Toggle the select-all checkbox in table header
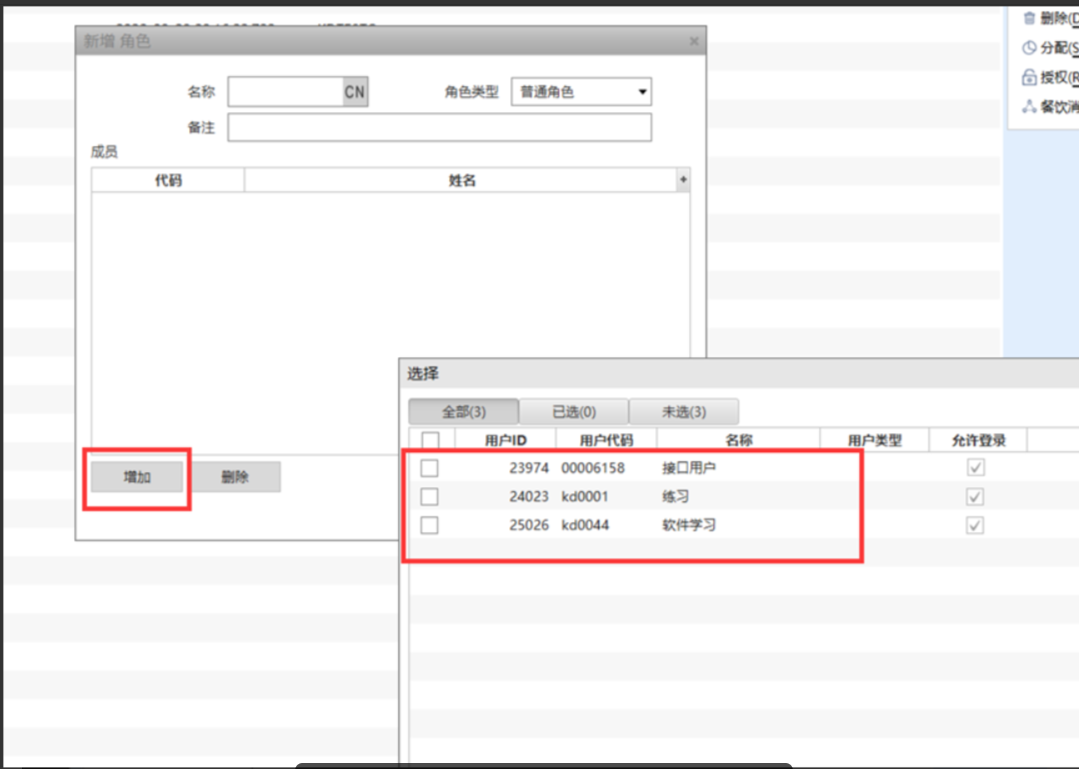This screenshot has height=769, width=1079. [x=430, y=440]
